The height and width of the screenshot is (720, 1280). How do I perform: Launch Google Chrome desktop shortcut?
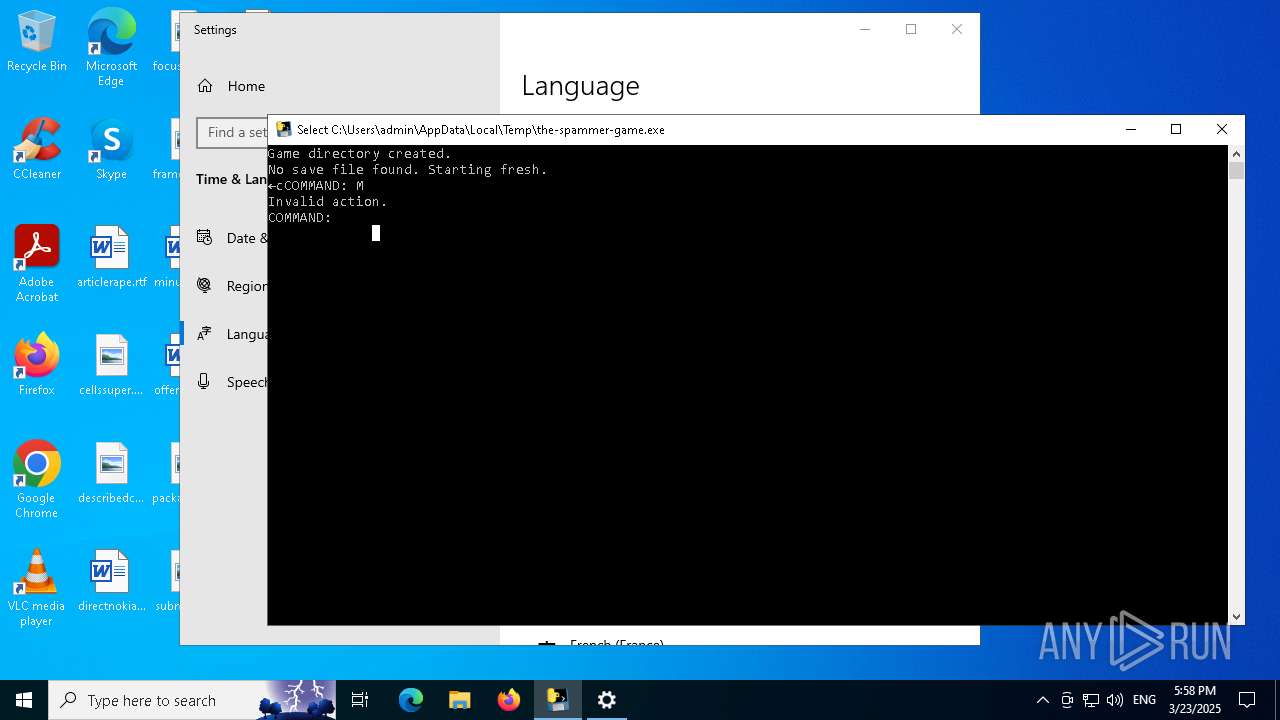37,480
